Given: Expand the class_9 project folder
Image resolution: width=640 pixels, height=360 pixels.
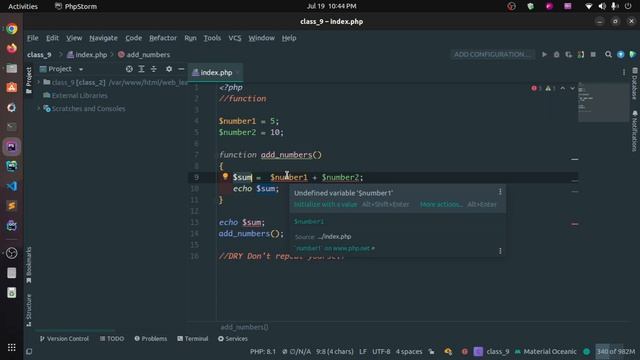Looking at the screenshot, I should 39,82.
